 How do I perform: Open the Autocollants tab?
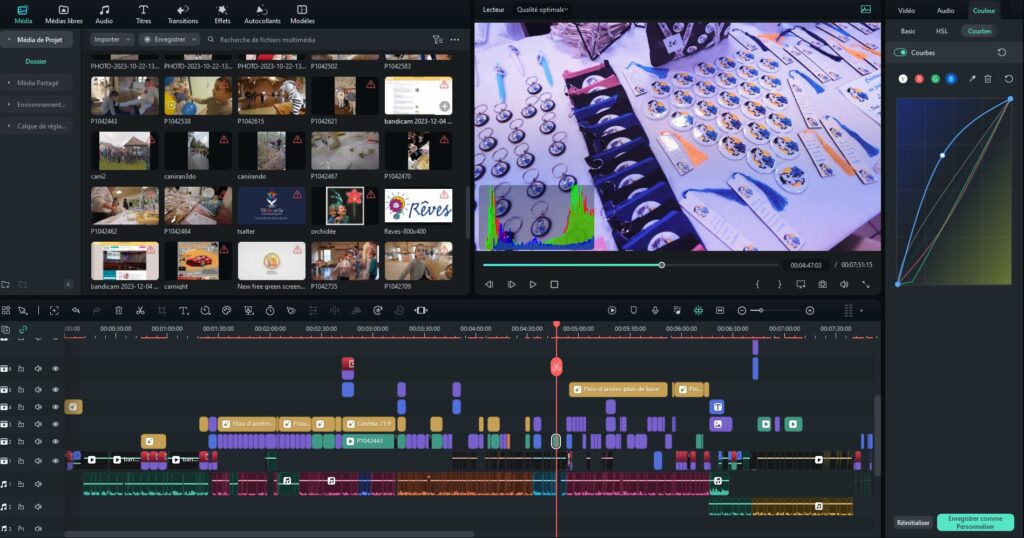tap(262, 14)
